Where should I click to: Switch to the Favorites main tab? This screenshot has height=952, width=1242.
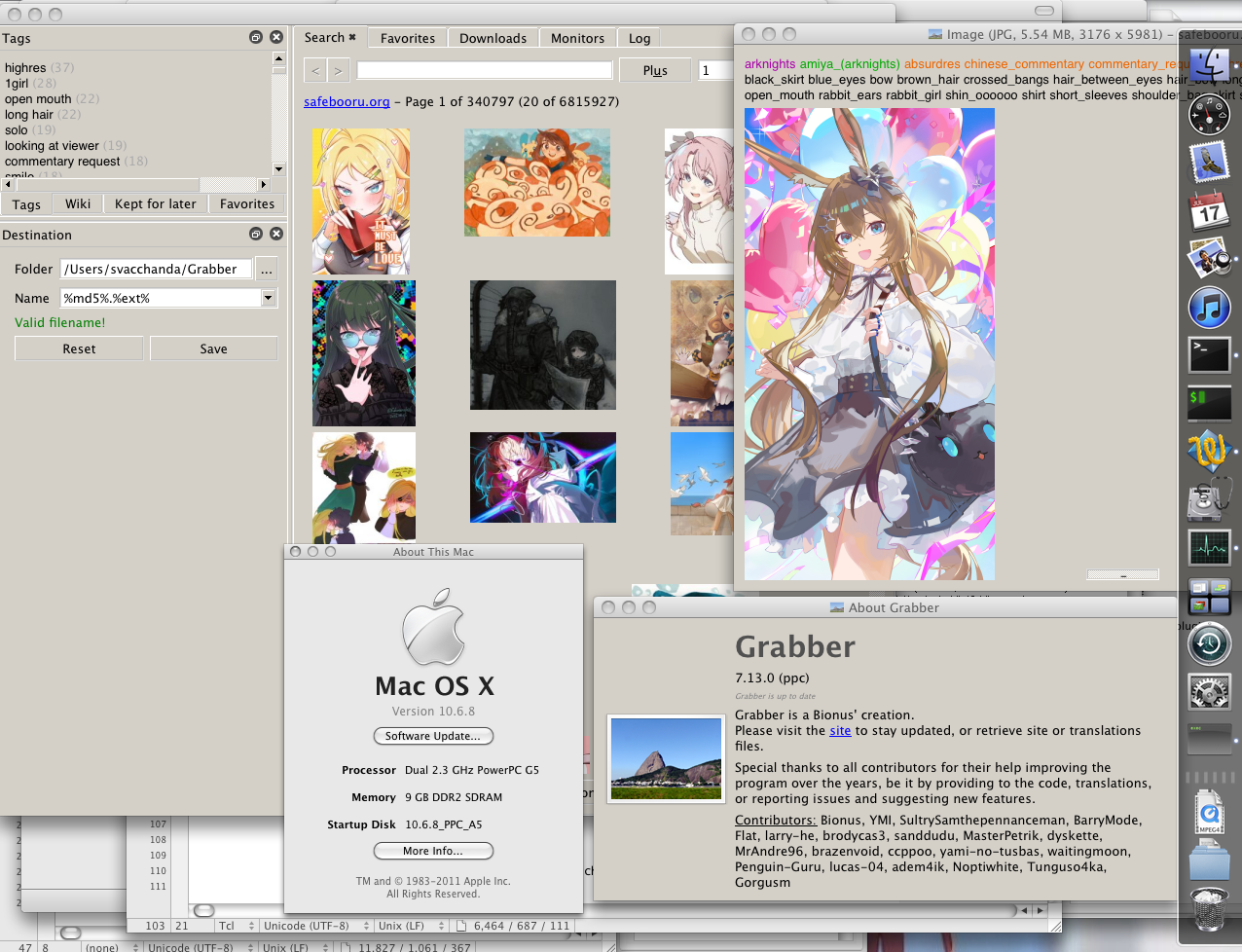click(x=408, y=38)
